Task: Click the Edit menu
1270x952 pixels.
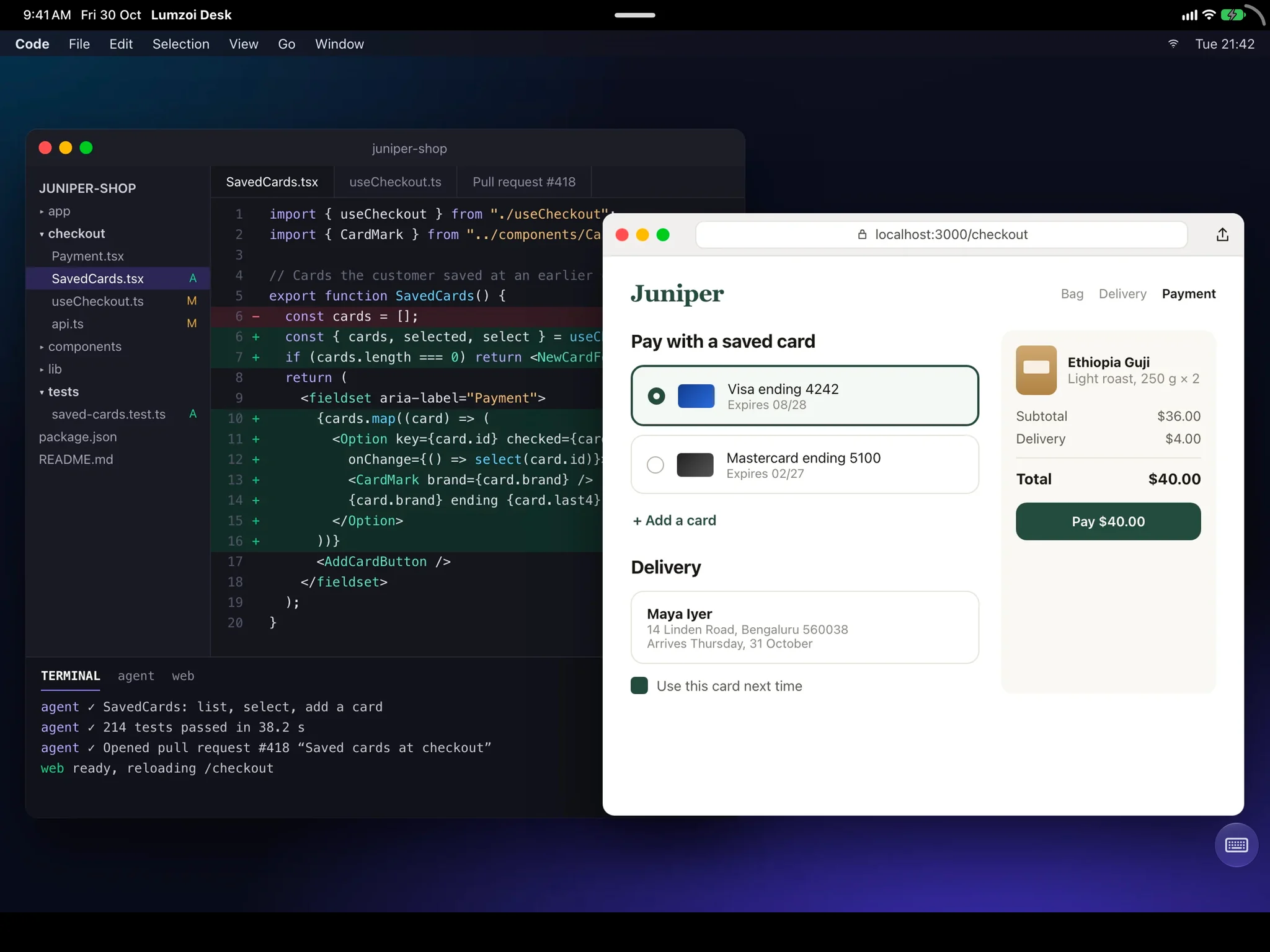Action: click(x=121, y=44)
